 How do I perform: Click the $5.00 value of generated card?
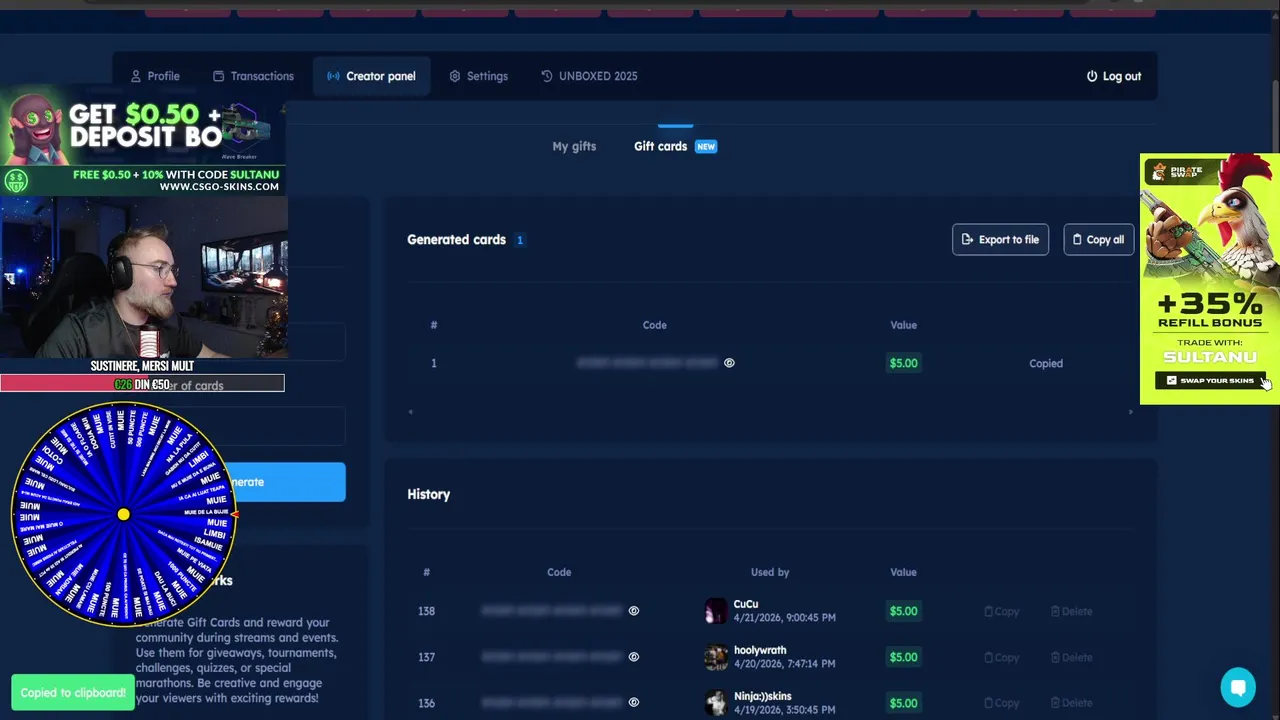click(903, 363)
